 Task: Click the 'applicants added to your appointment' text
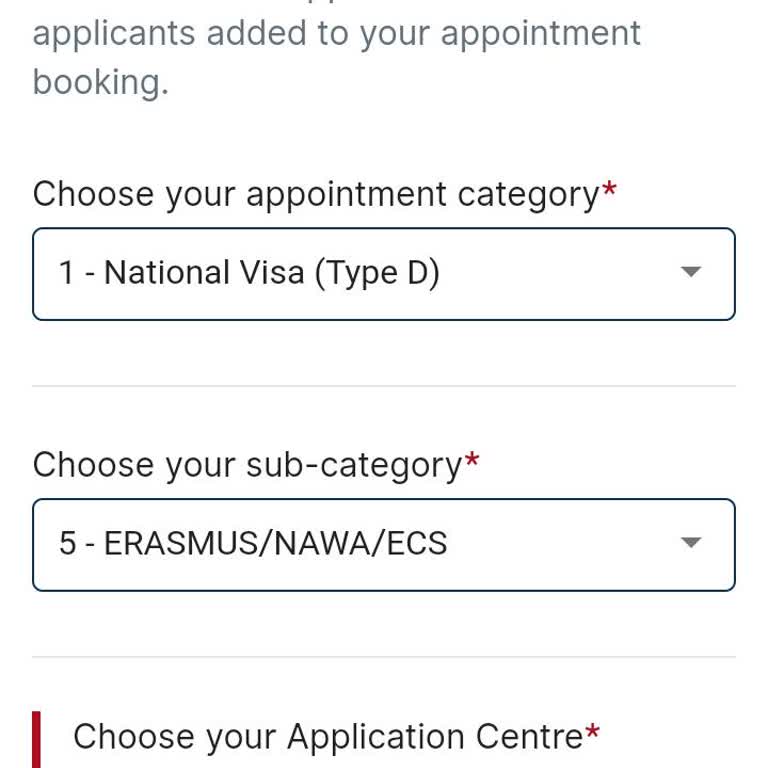pyautogui.click(x=336, y=33)
